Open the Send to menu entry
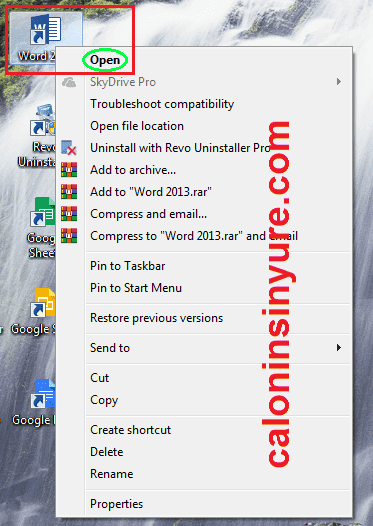This screenshot has width=373, height=526. 204,348
